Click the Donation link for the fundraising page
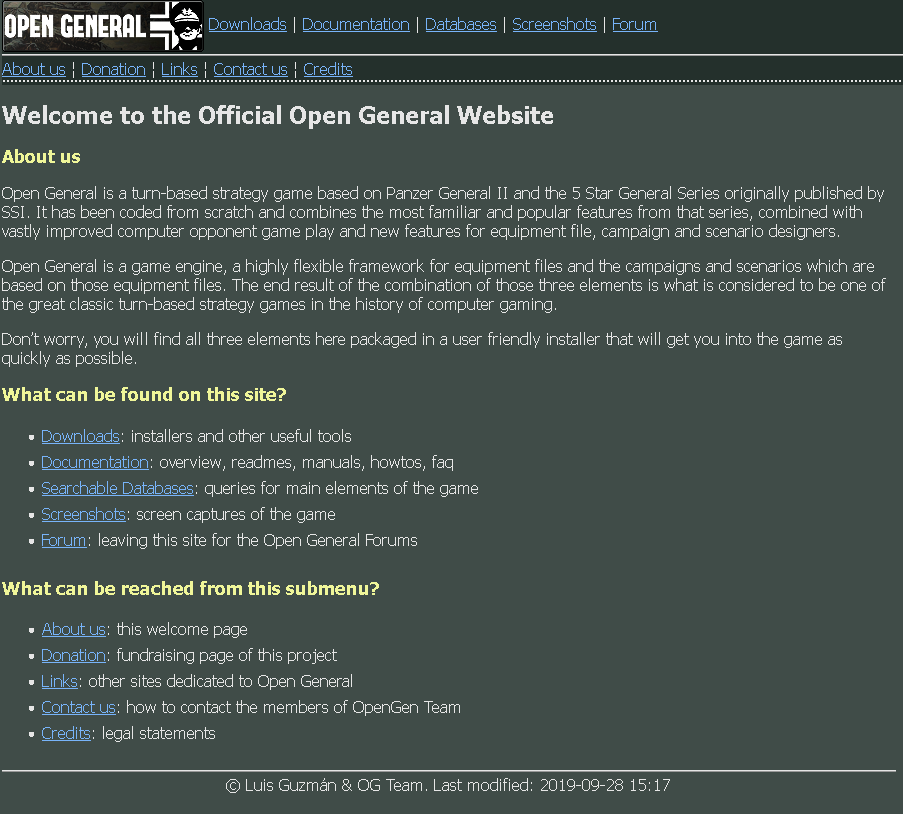 [x=73, y=655]
